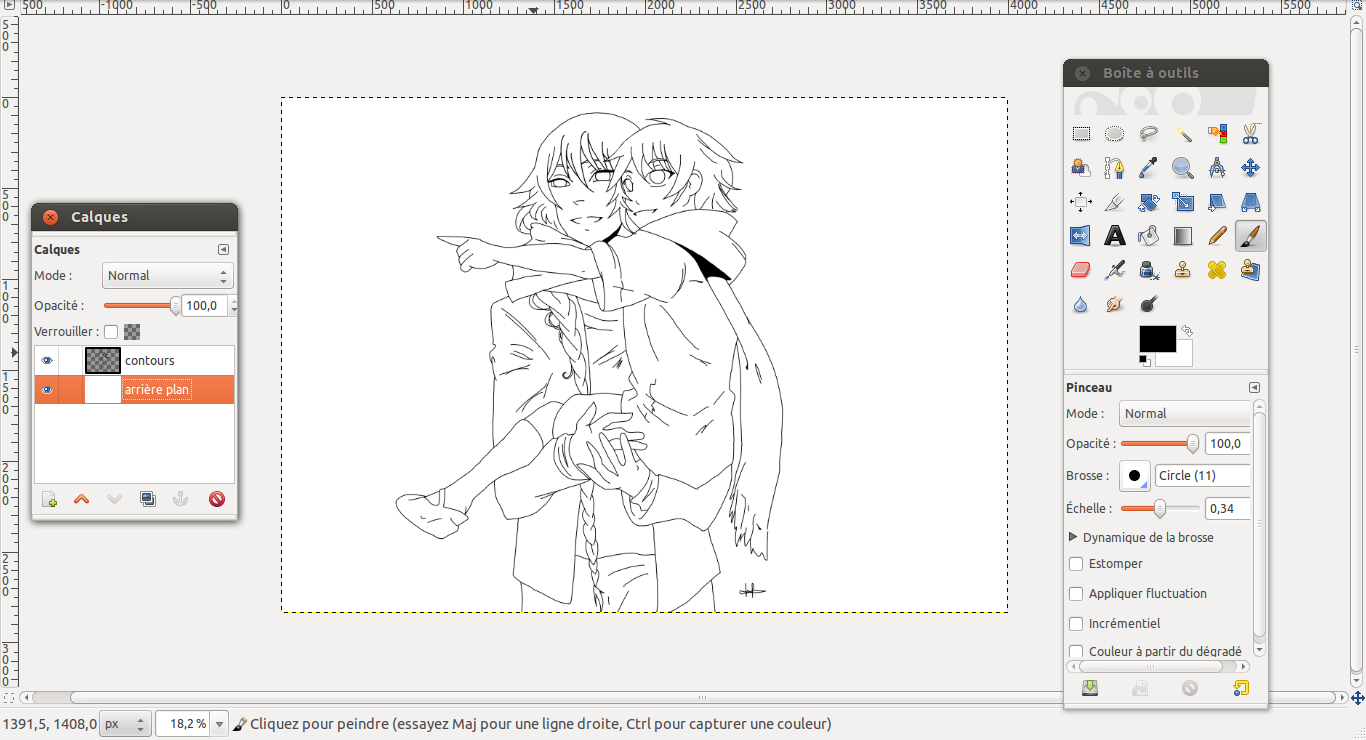Screen dimensions: 1366x740
Task: Expand Dynamique de la brosse section
Action: click(1074, 537)
